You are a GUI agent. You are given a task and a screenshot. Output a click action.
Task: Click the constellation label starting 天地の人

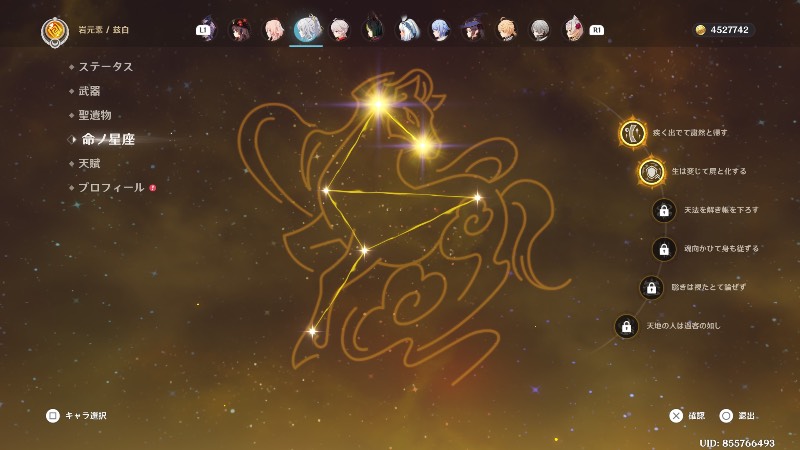click(684, 326)
